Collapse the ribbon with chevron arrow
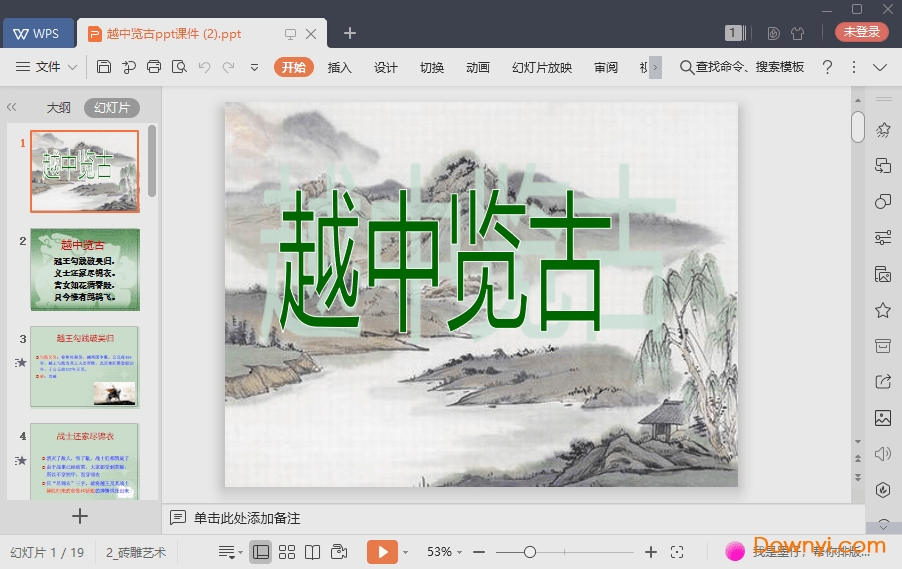Viewport: 902px width, 569px height. (880, 67)
